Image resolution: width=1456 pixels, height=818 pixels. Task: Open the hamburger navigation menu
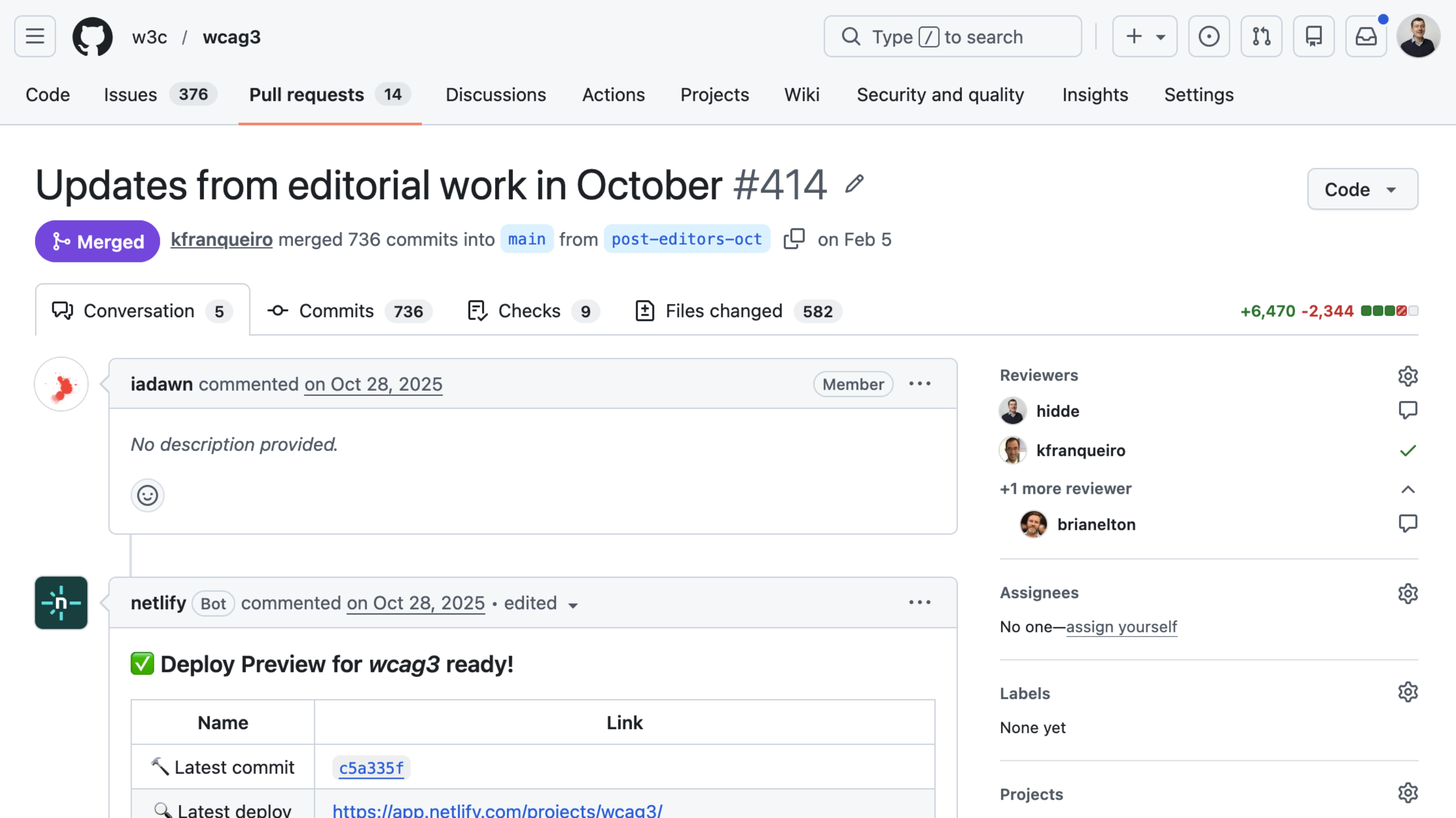tap(35, 37)
